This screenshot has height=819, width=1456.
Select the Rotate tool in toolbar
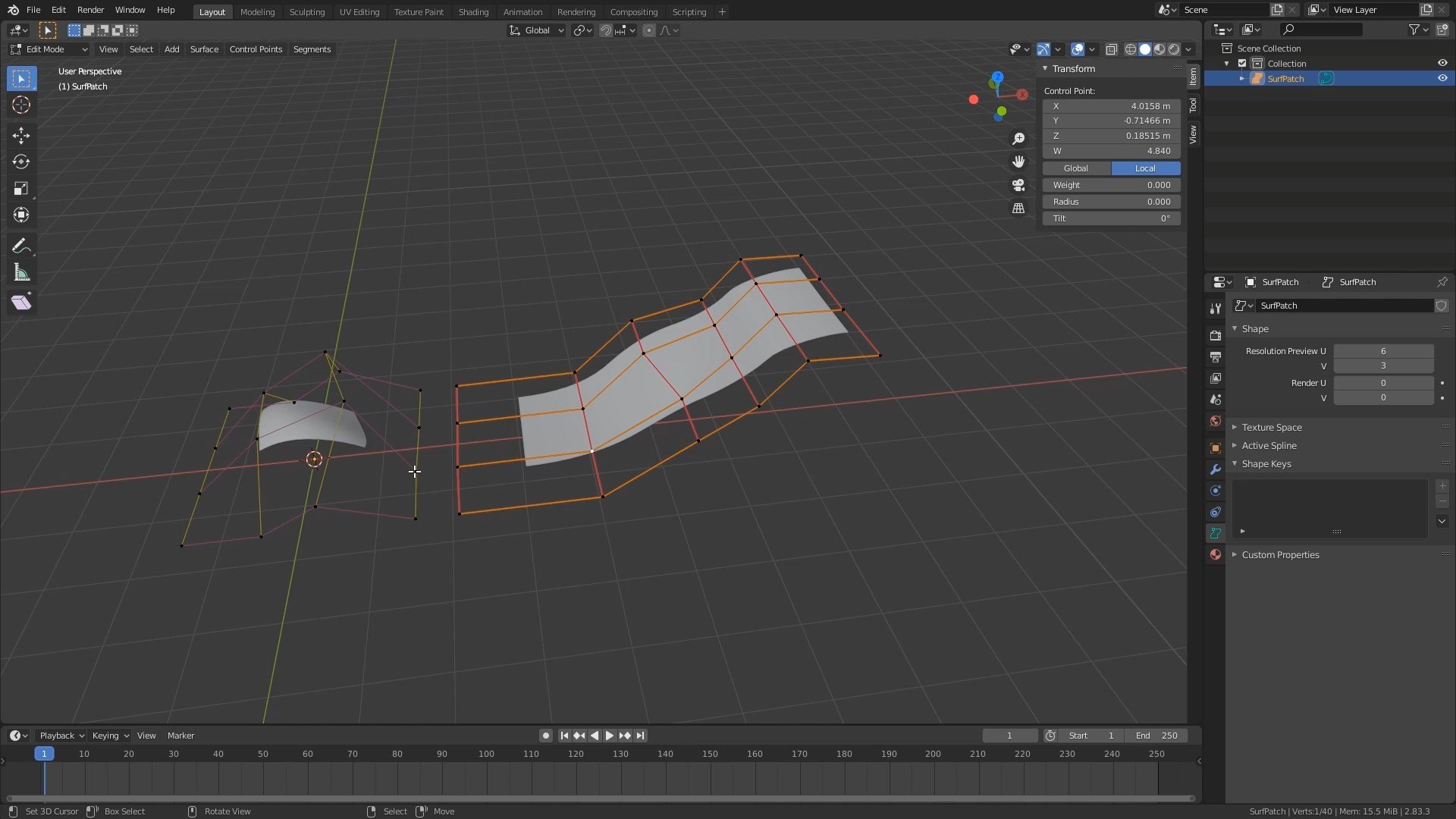[x=21, y=162]
